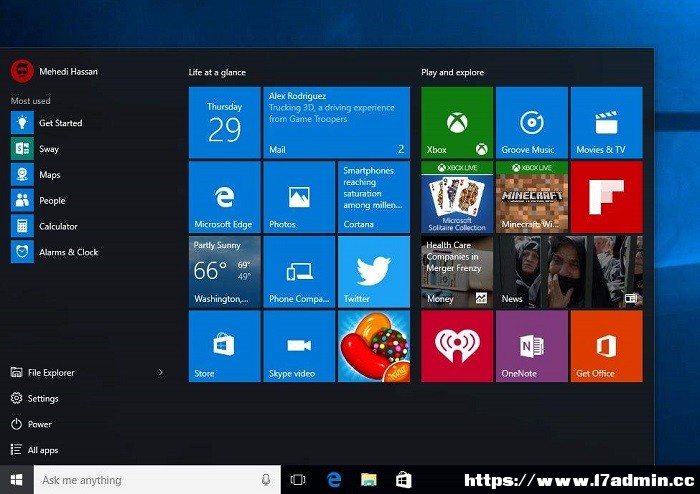Open the Xbox tile
700x494 pixels.
click(x=457, y=123)
